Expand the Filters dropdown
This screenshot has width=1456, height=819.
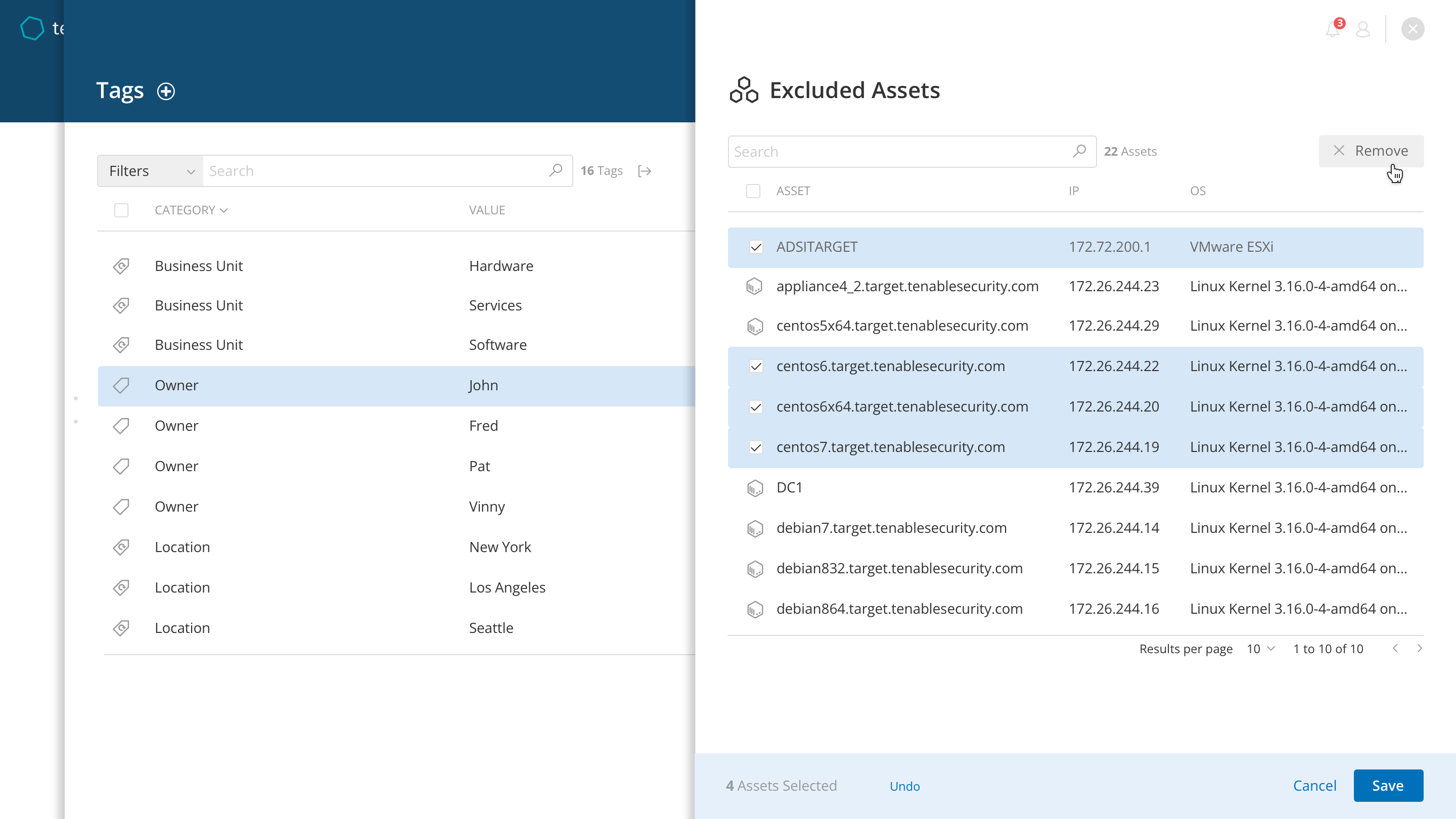(150, 171)
